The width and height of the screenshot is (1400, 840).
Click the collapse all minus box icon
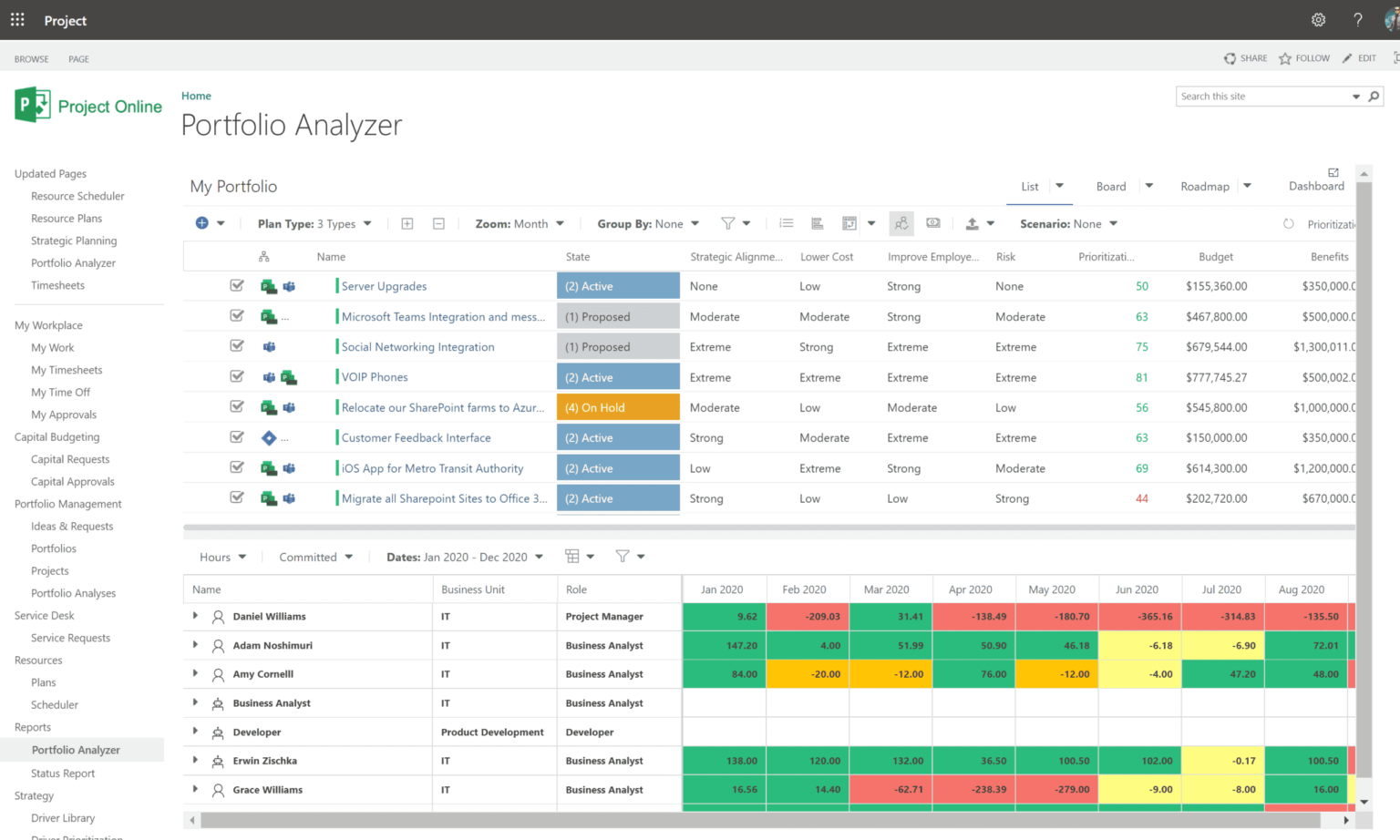438,223
